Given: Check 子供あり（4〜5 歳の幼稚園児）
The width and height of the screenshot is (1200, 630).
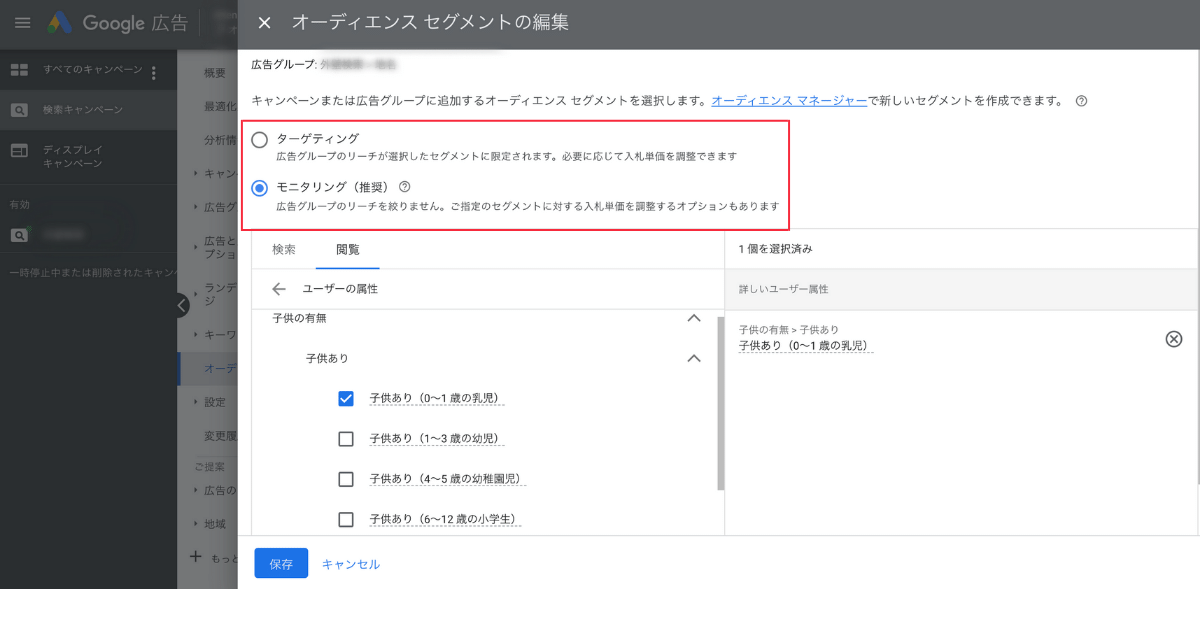Looking at the screenshot, I should pos(346,479).
